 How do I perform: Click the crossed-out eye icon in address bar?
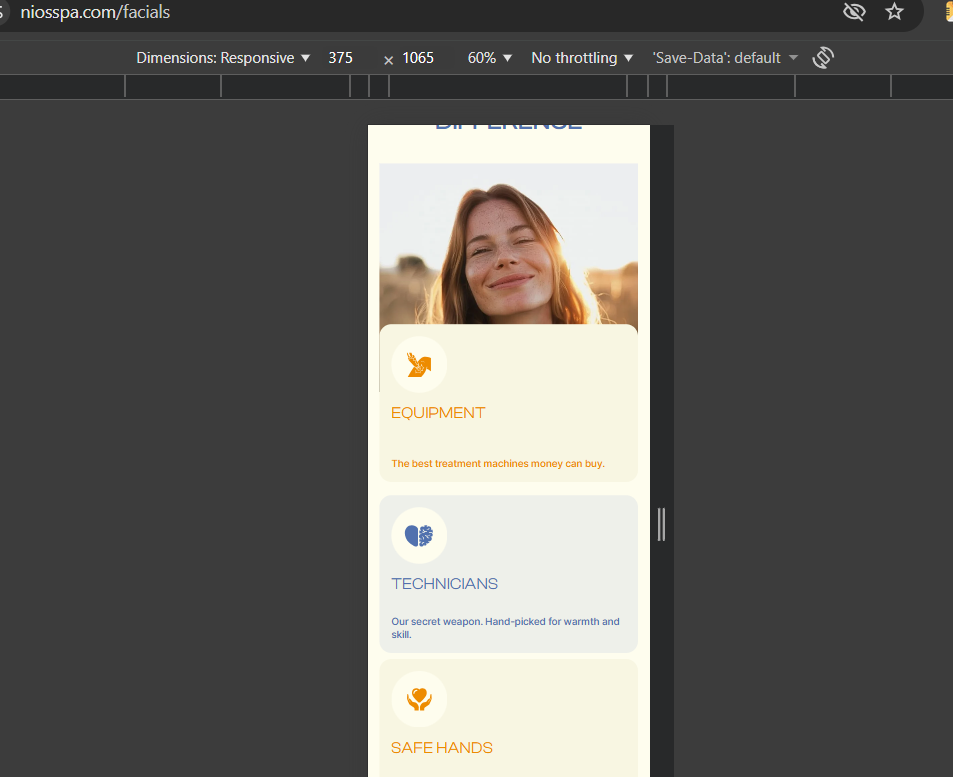(x=853, y=12)
